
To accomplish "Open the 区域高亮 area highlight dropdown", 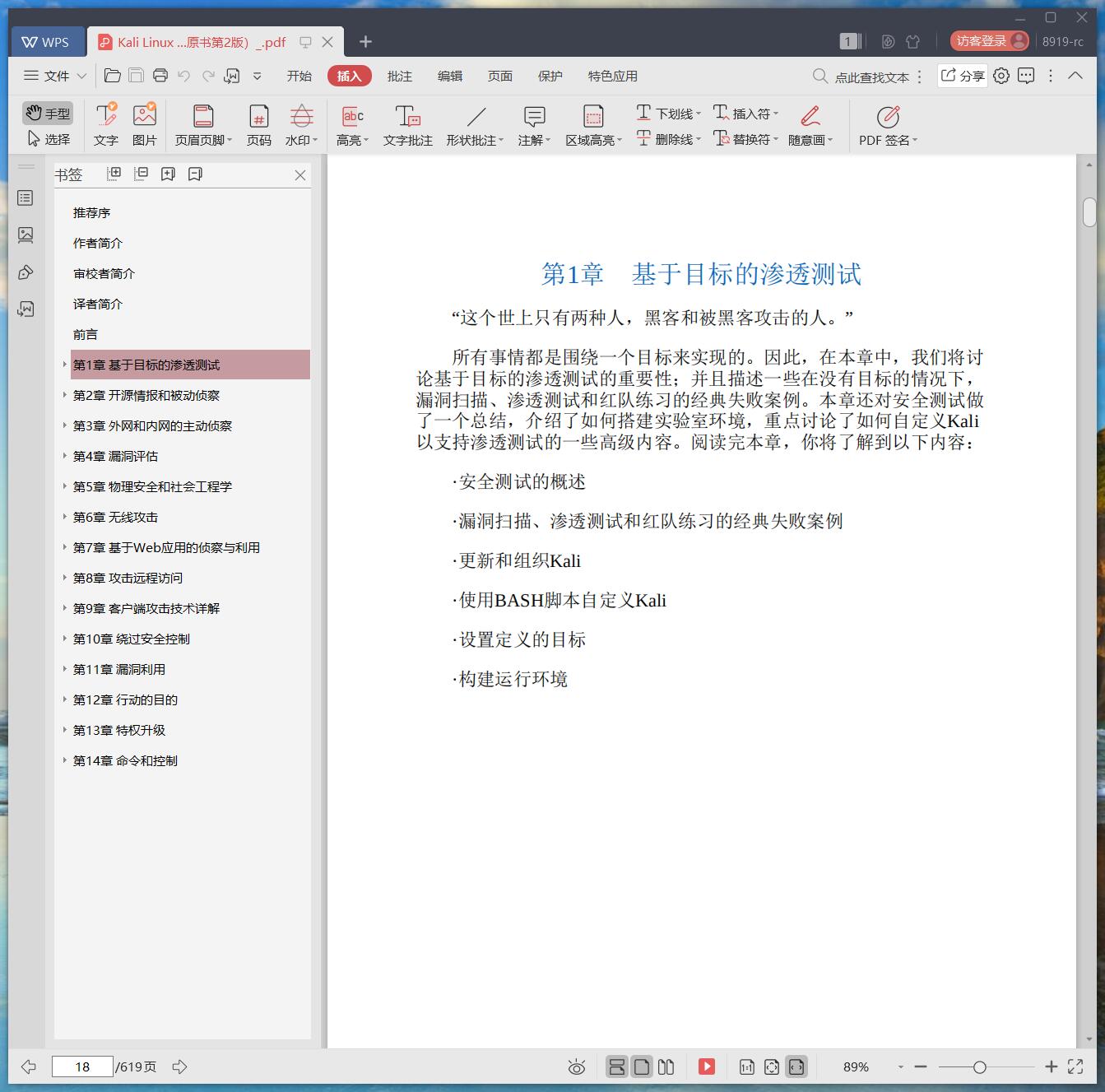I will (593, 125).
